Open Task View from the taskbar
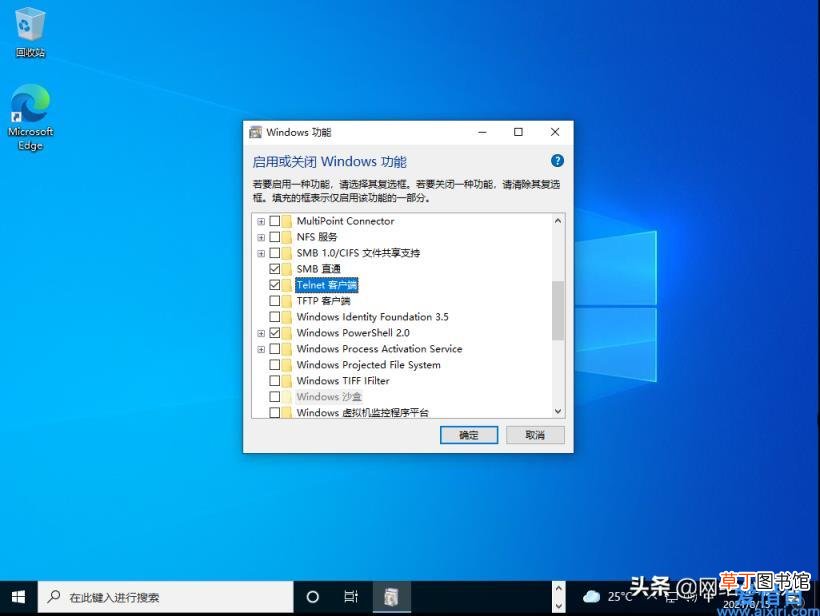This screenshot has height=616, width=820. tap(351, 597)
